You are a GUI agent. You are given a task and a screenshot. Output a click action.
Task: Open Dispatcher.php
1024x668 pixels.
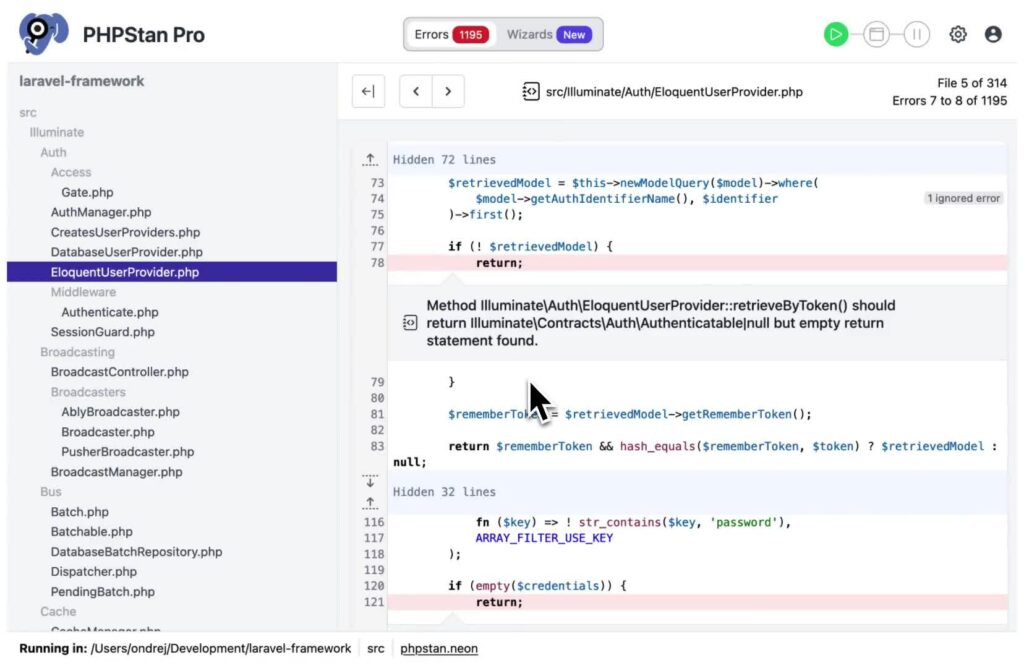tap(94, 571)
